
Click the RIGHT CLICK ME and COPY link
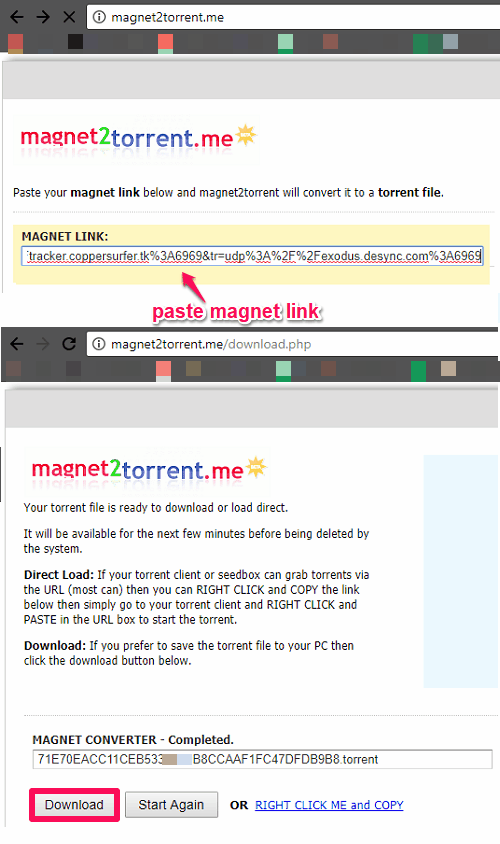tap(329, 805)
